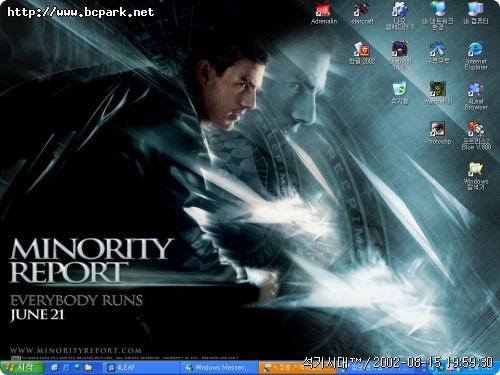Activate the flashing orange taskbar button
500x375 pixels.
click(298, 368)
